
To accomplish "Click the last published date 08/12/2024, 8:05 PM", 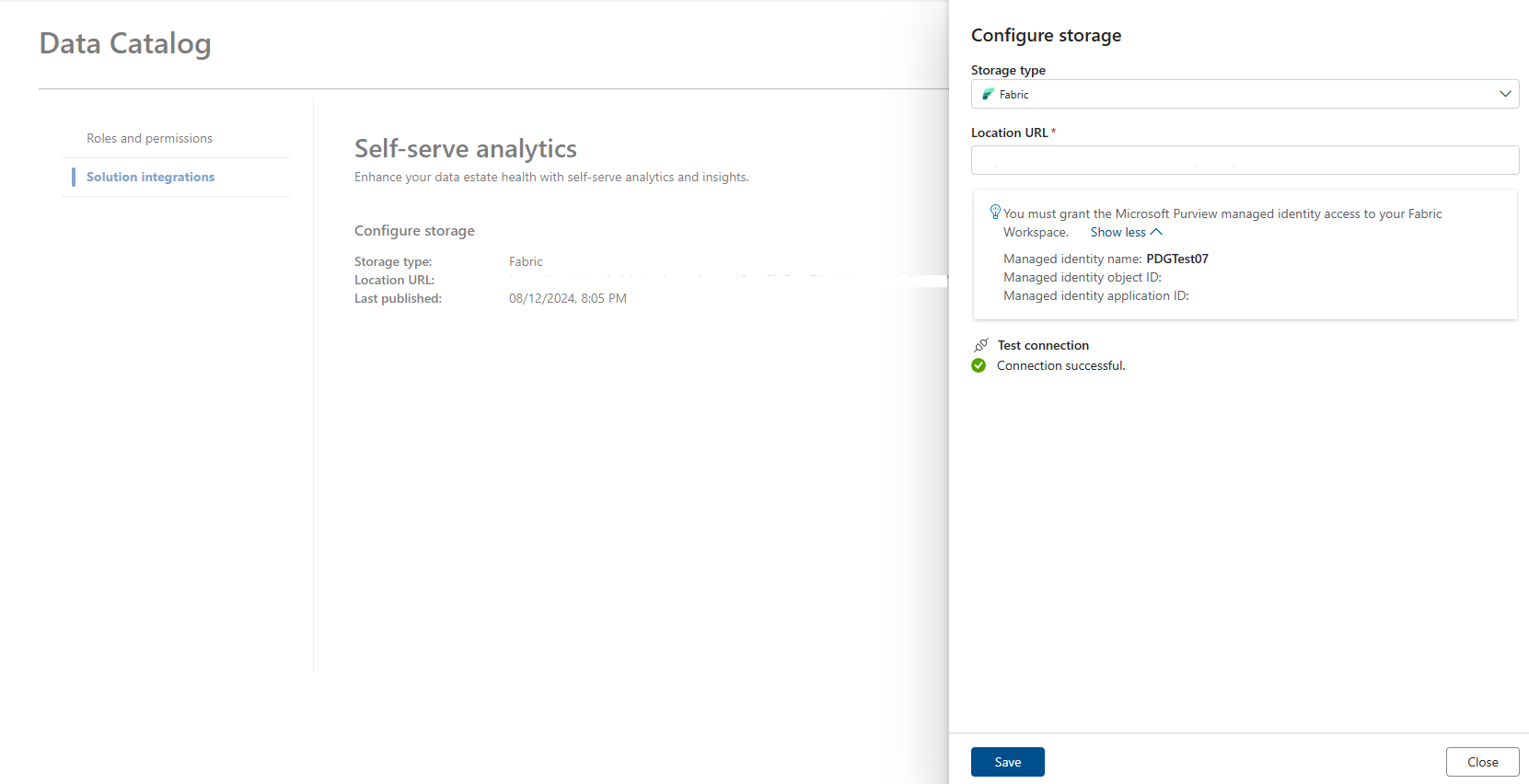I will click(567, 298).
